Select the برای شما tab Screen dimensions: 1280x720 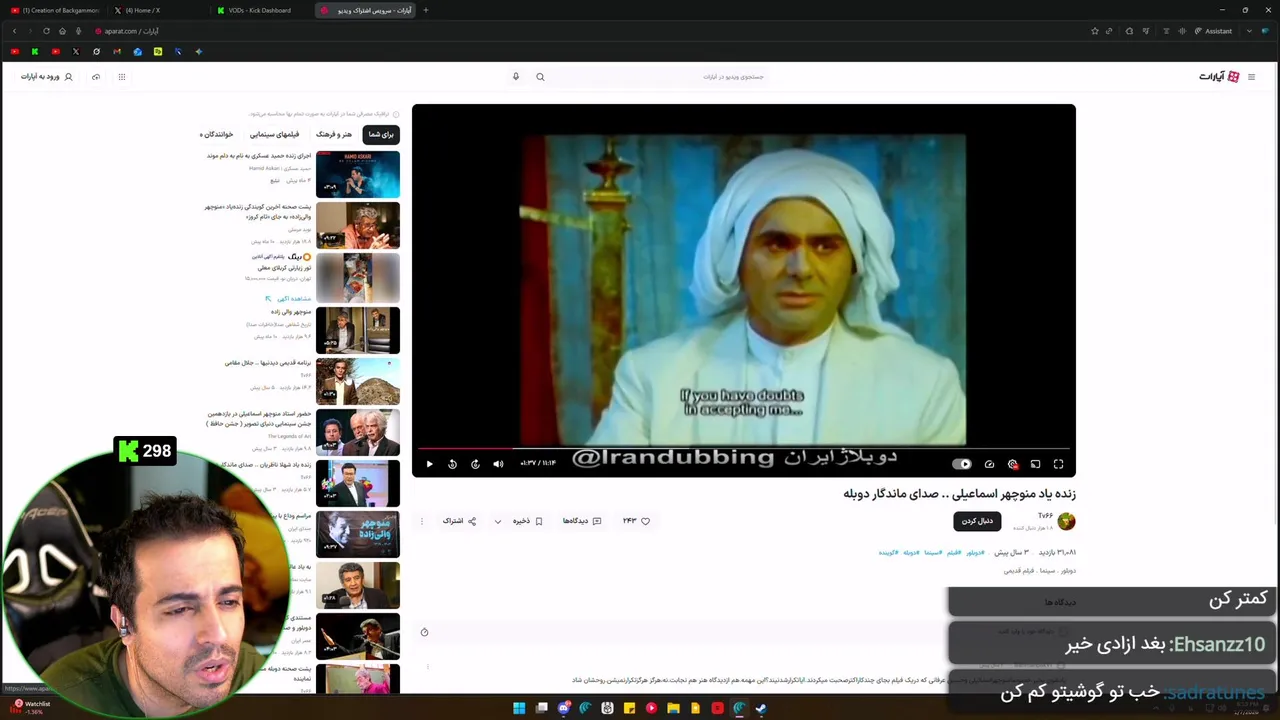coord(381,134)
